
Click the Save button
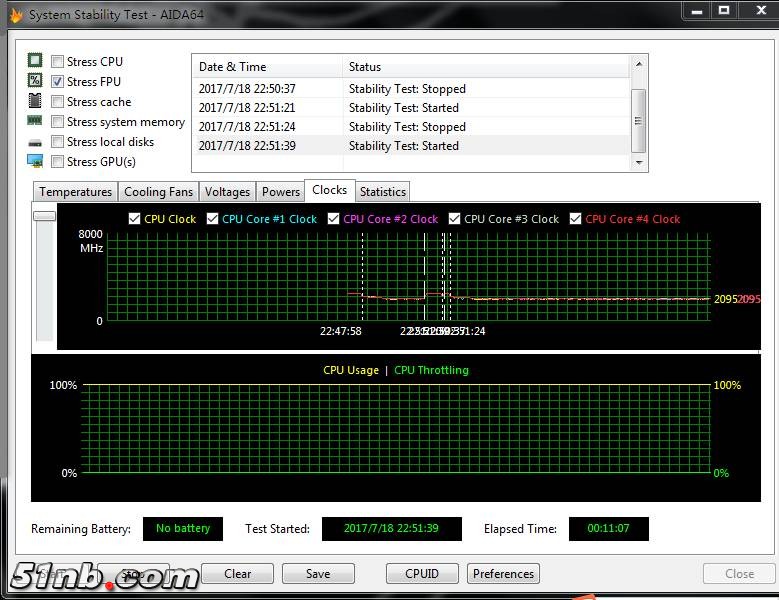click(318, 574)
